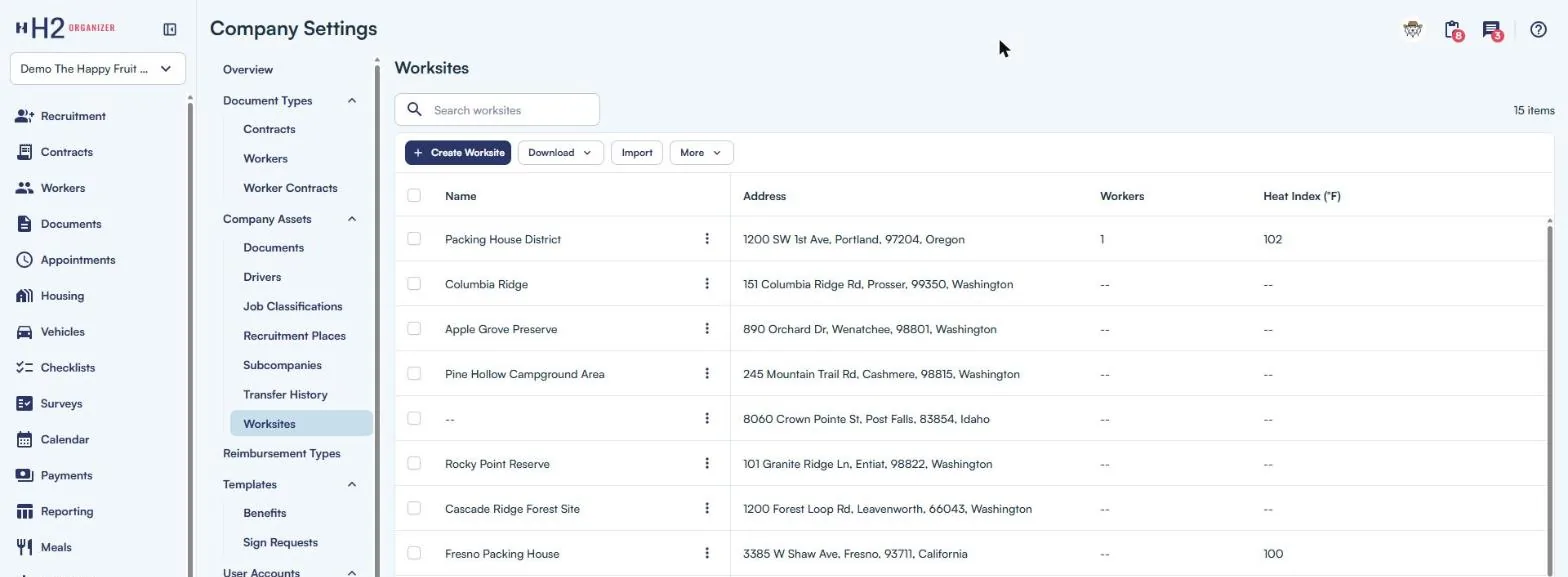Check the Packing House District row
Image resolution: width=1568 pixels, height=577 pixels.
[414, 239]
